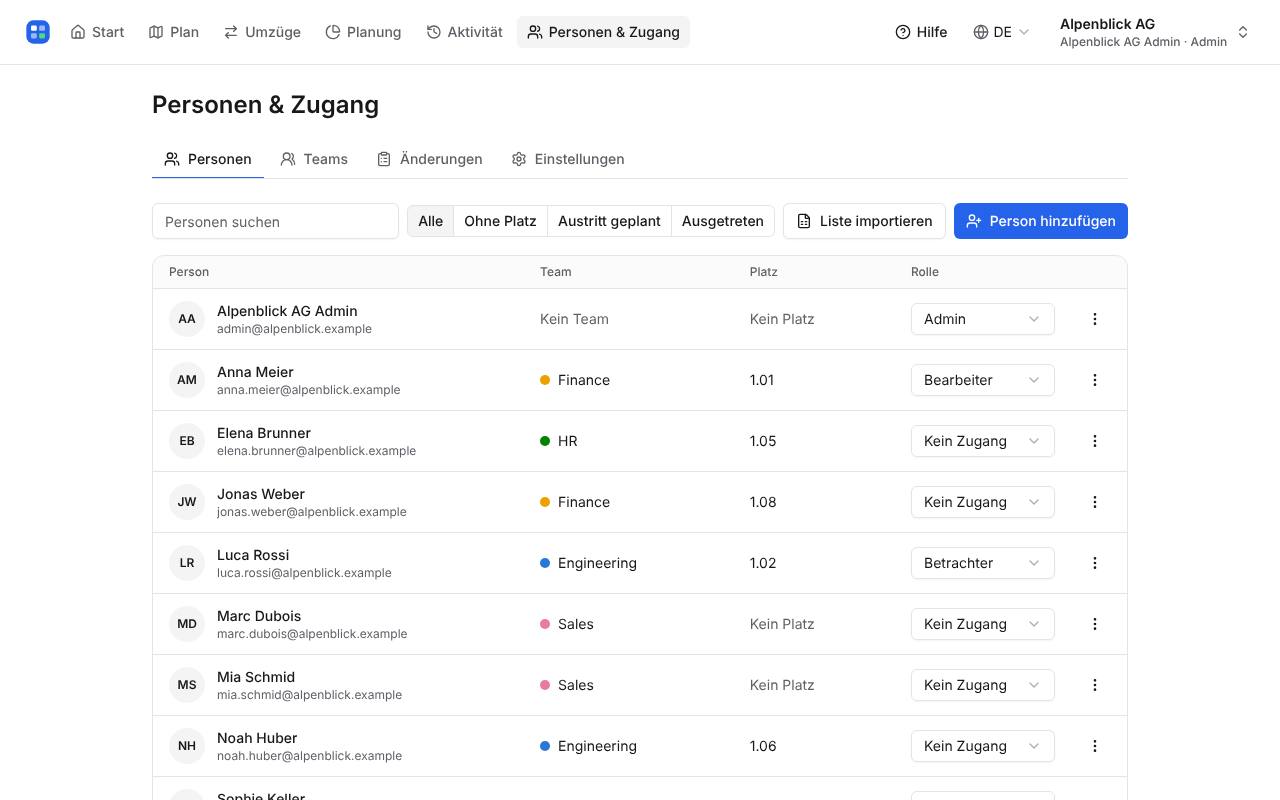Viewport: 1280px width, 800px height.
Task: Click the MS avatar for Mia Schmid
Action: (x=187, y=685)
